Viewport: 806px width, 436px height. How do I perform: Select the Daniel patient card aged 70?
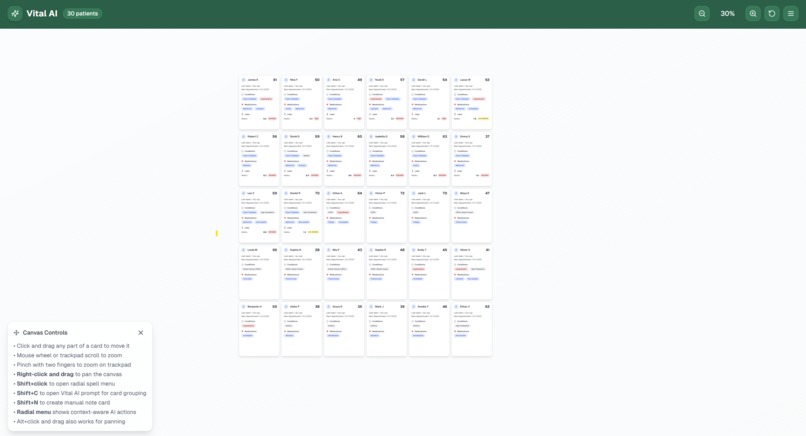pyautogui.click(x=302, y=216)
